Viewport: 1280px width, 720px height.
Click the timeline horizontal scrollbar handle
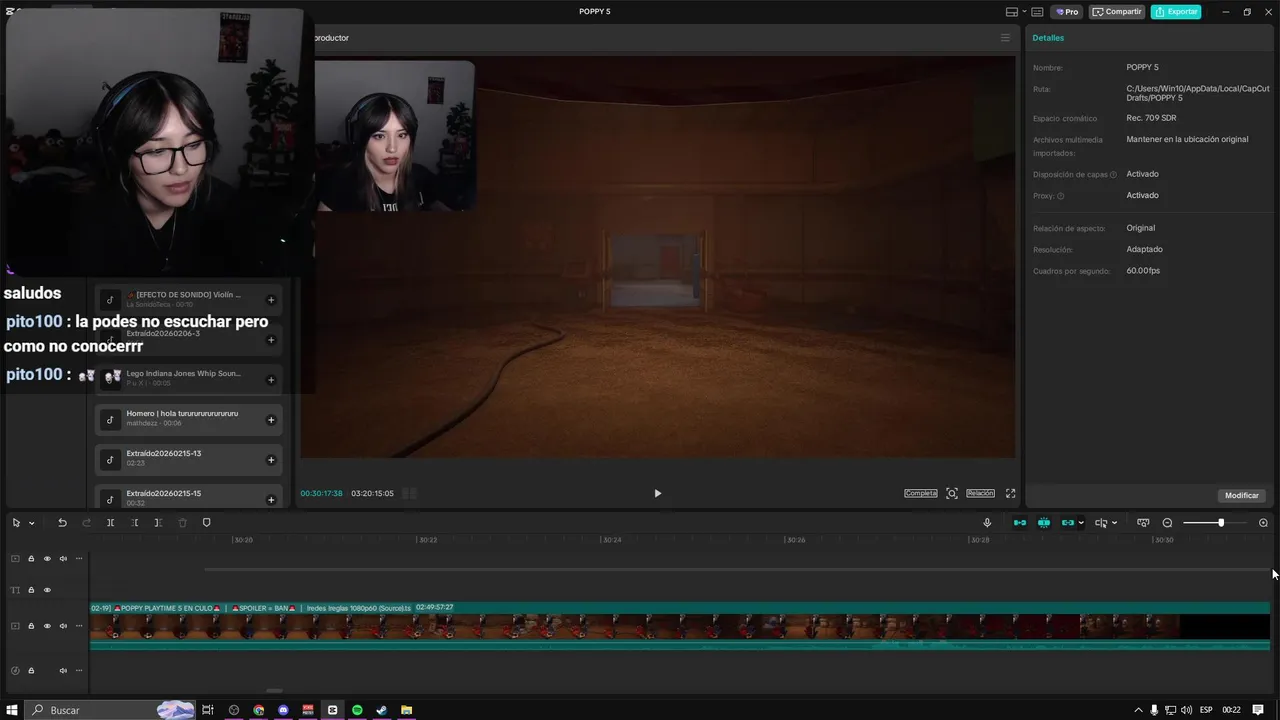[x=274, y=690]
